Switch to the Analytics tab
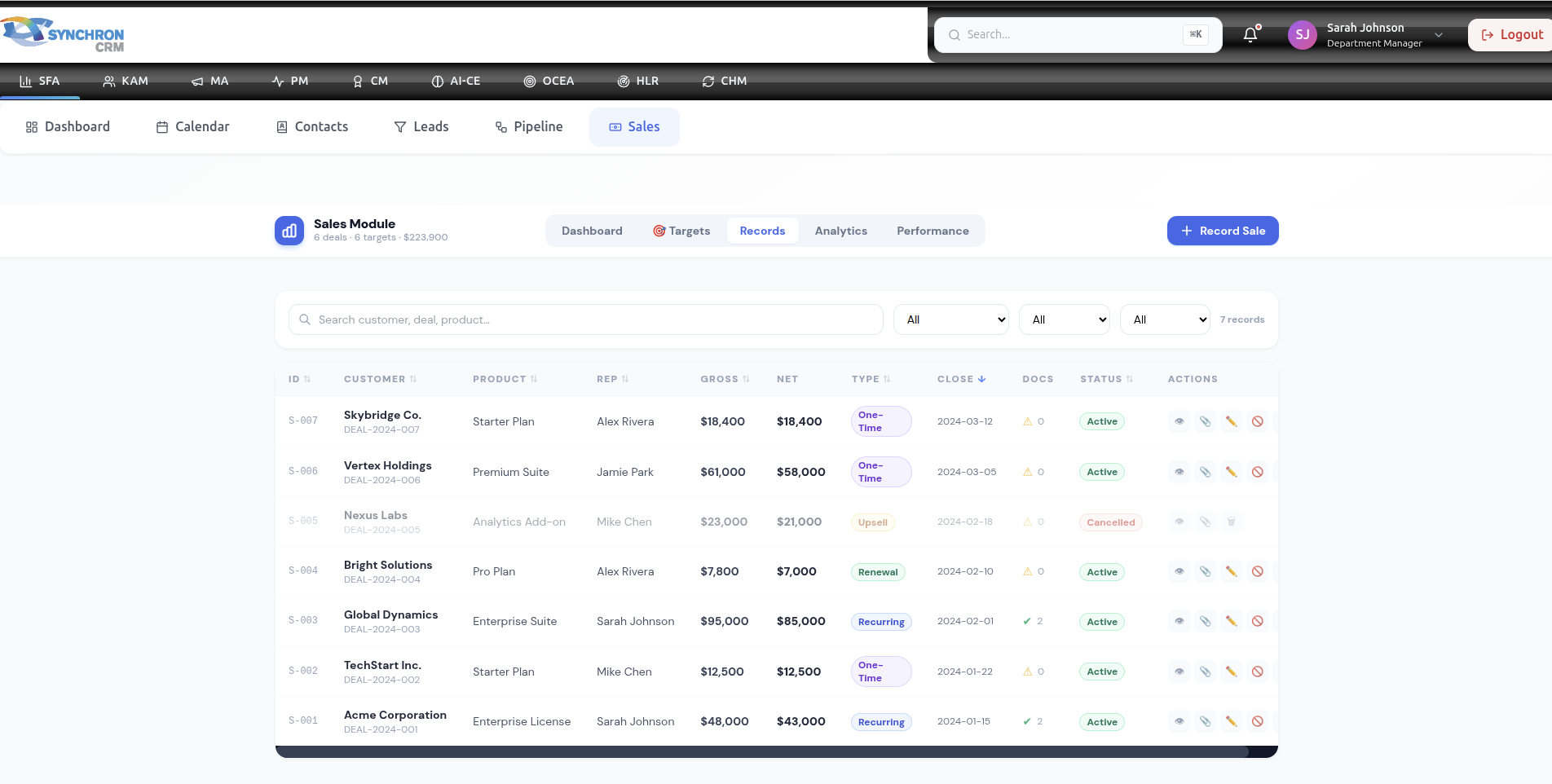Screen dimensions: 1552x784 coord(840,231)
